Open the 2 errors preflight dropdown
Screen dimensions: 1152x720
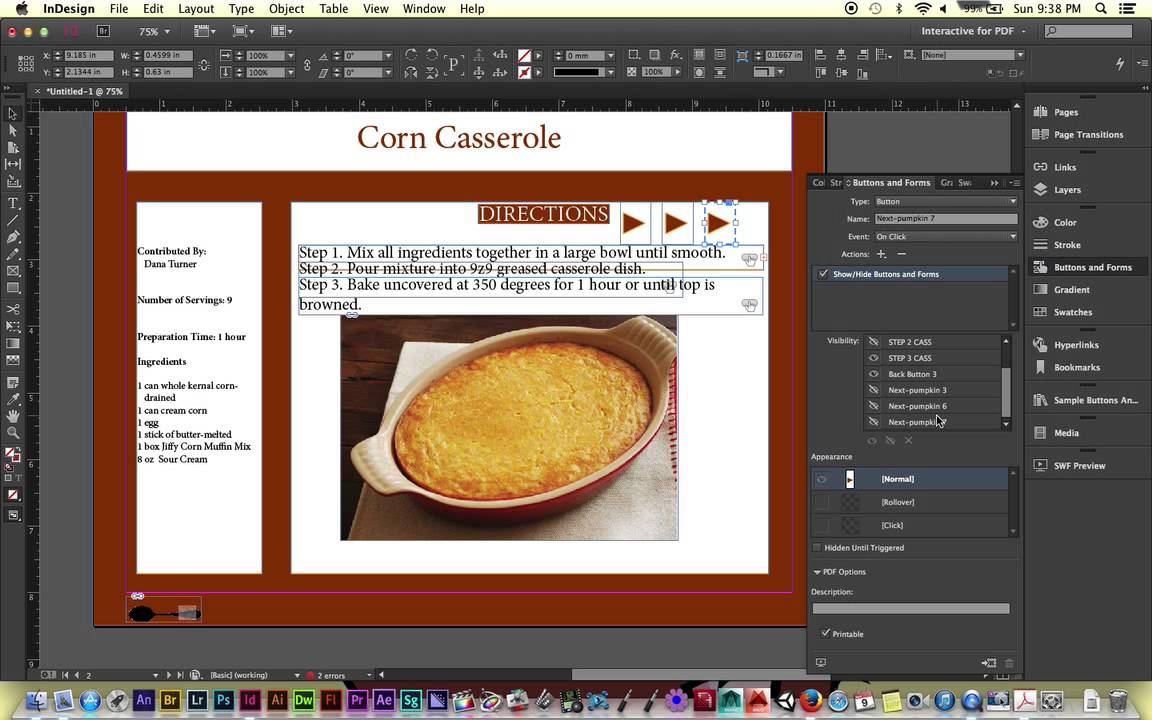(x=368, y=675)
